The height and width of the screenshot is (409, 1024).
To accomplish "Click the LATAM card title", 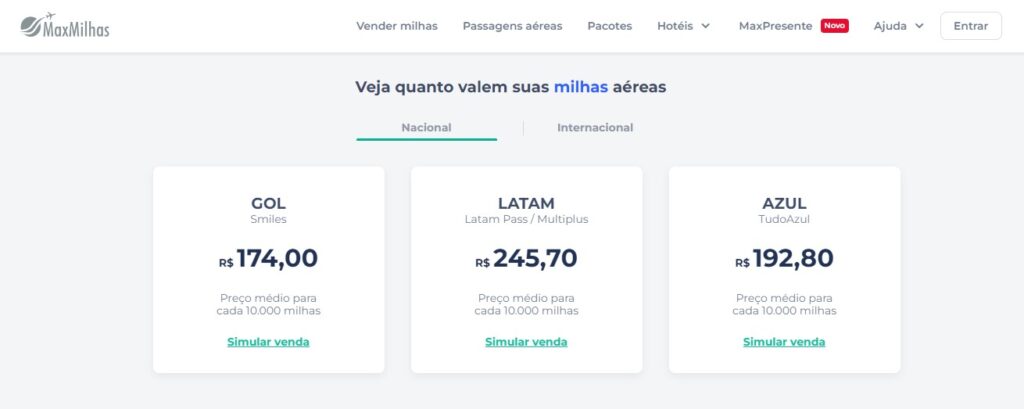I will (526, 204).
